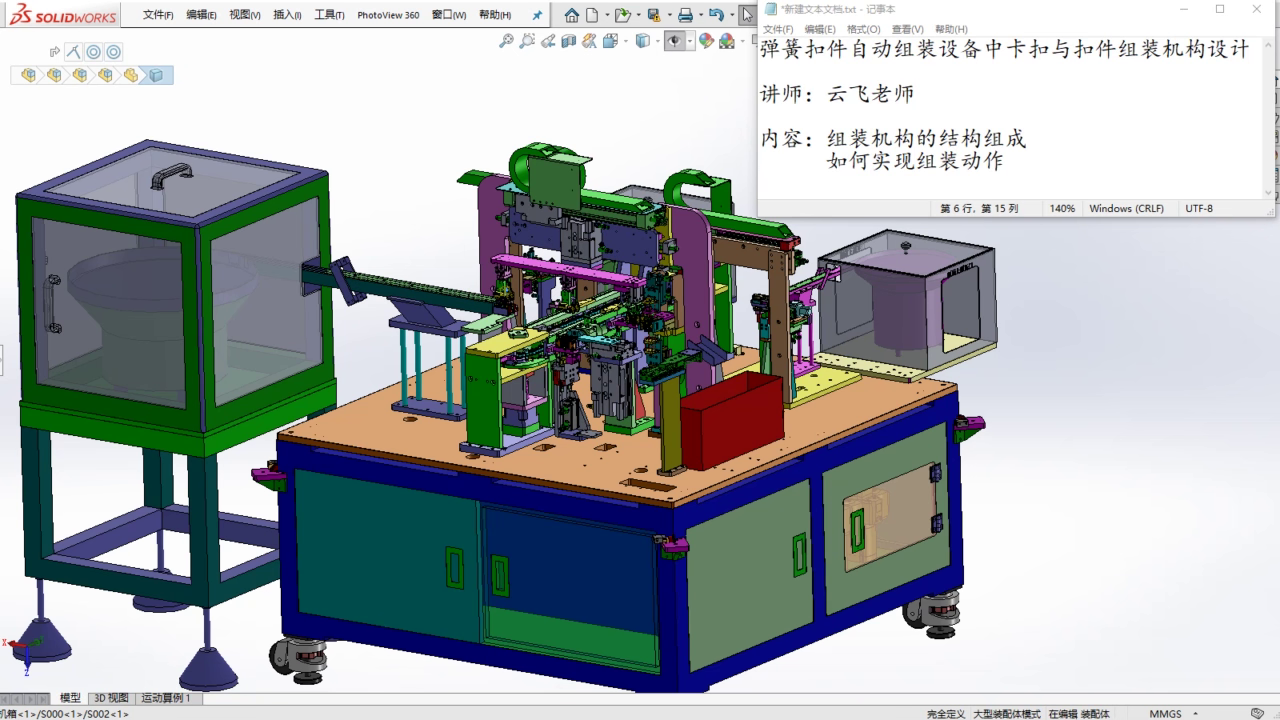Open the 工具(T) menu
Screen dimensions: 1280x720
[x=329, y=15]
